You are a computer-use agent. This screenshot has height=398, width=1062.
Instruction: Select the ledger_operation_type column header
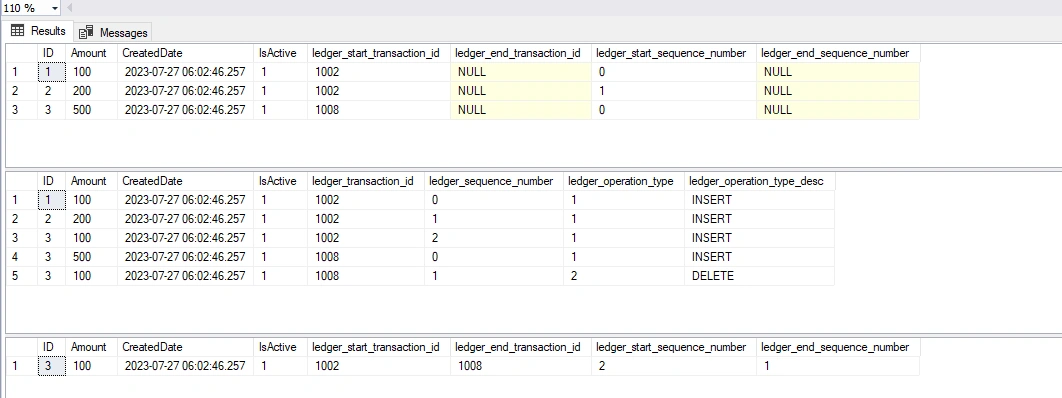pyautogui.click(x=624, y=181)
